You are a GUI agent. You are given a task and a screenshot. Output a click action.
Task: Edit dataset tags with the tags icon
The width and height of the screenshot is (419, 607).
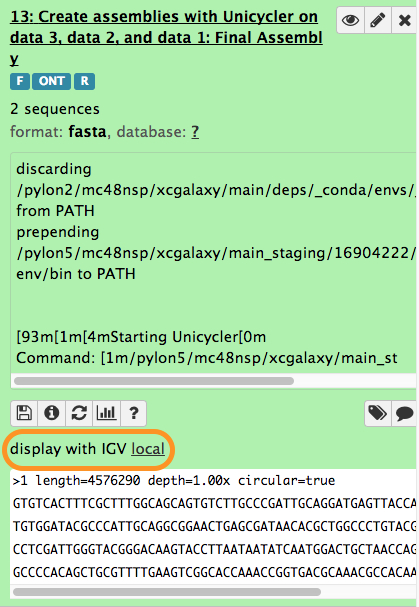378,413
